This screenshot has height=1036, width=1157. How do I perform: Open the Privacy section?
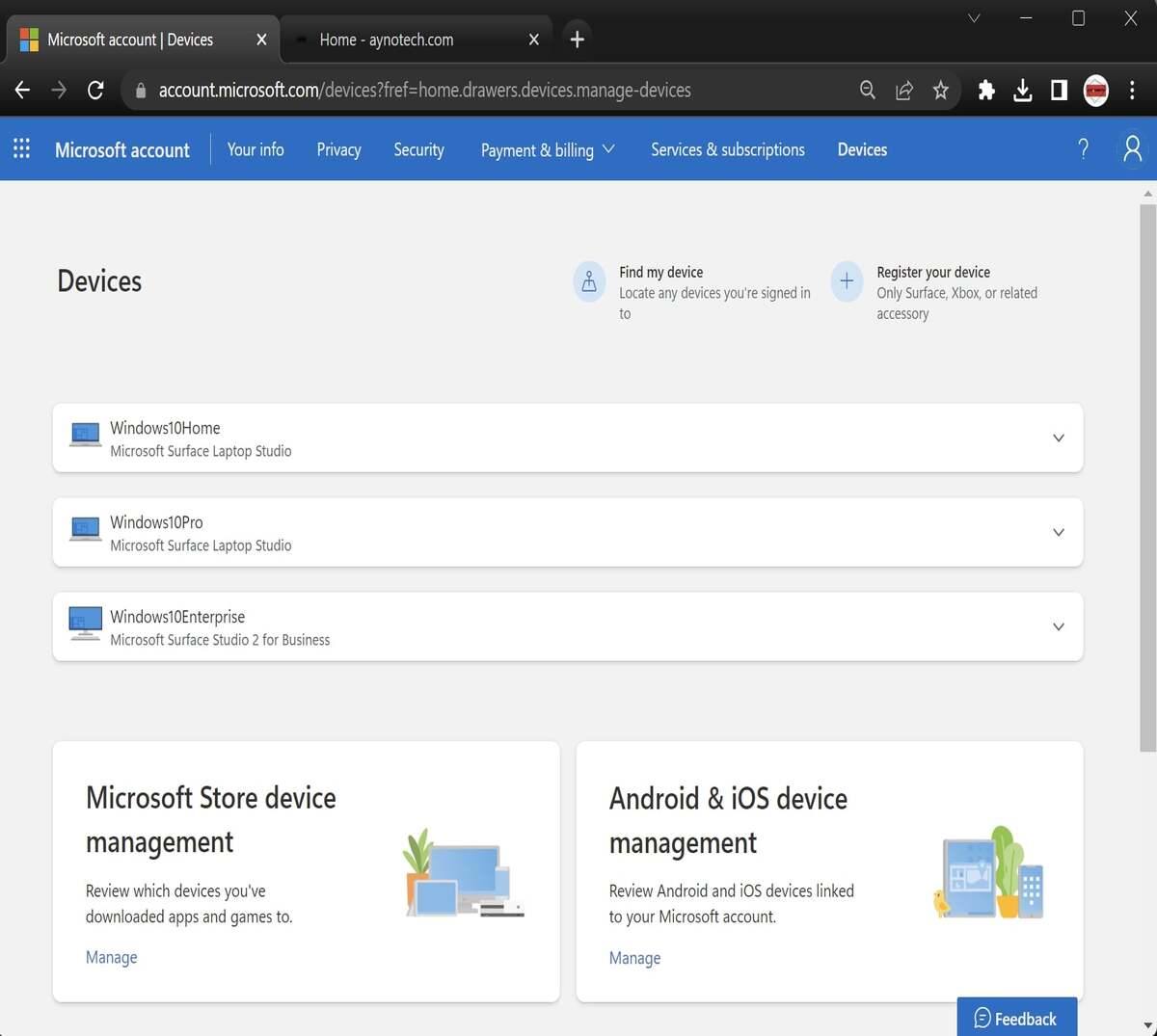[x=338, y=149]
